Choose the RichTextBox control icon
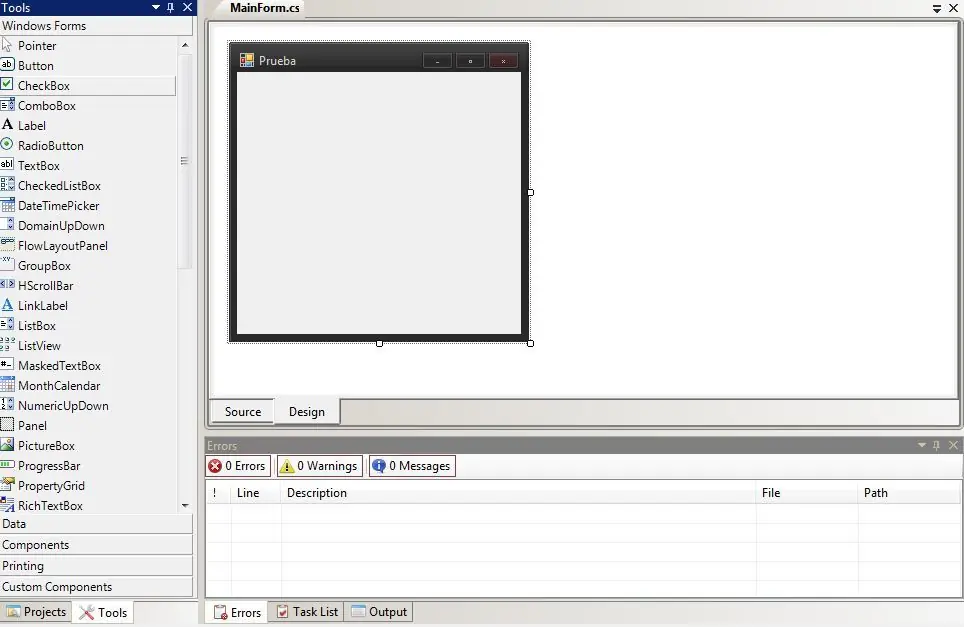Viewport: 964px width, 627px height. [7, 505]
